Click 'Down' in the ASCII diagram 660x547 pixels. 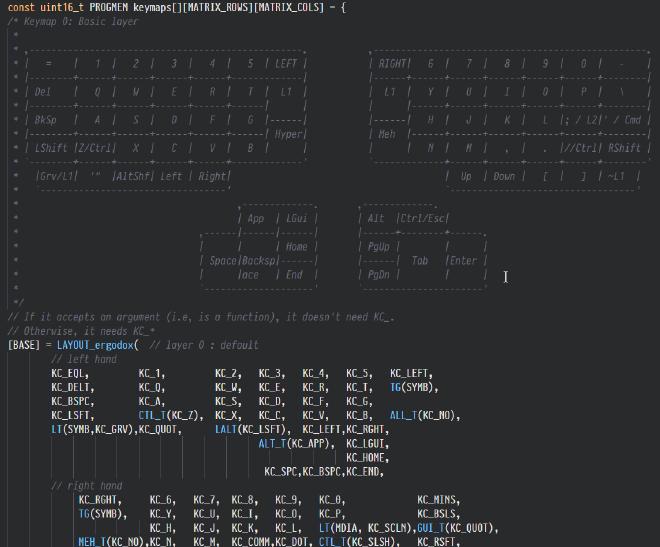pyautogui.click(x=504, y=177)
